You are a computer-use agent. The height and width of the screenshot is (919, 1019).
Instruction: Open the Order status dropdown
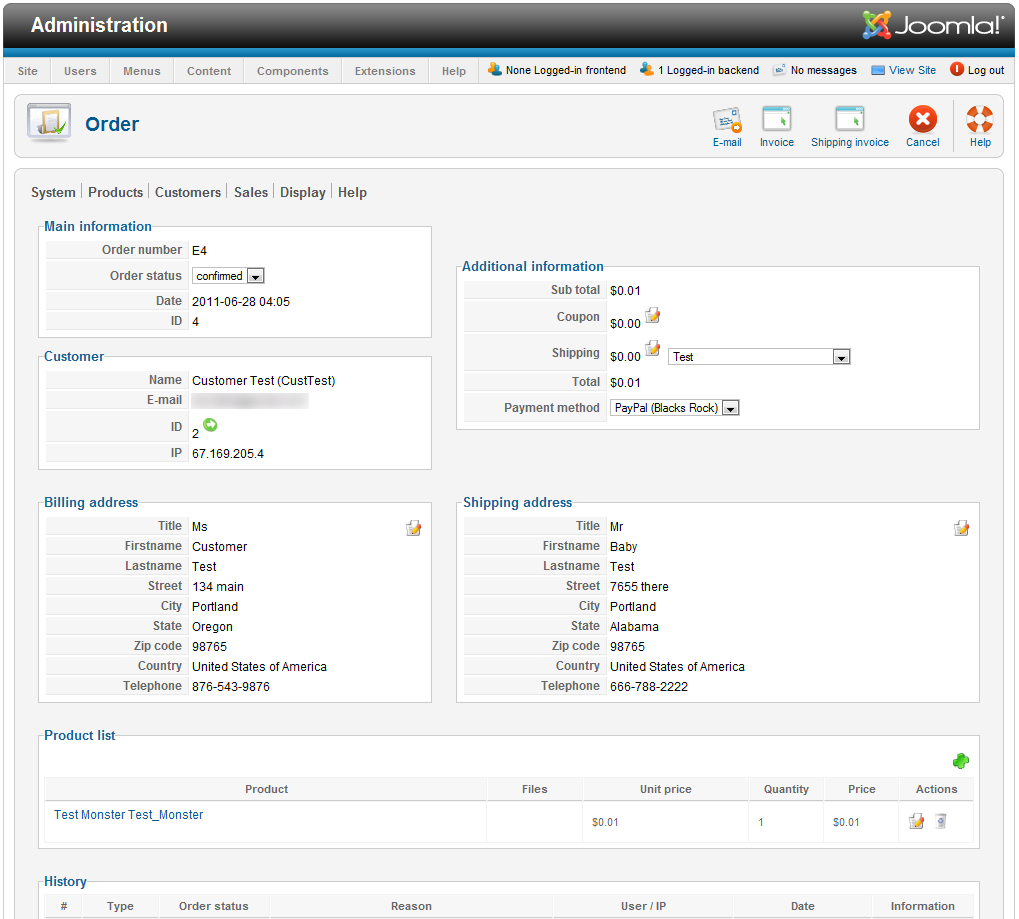pos(254,276)
